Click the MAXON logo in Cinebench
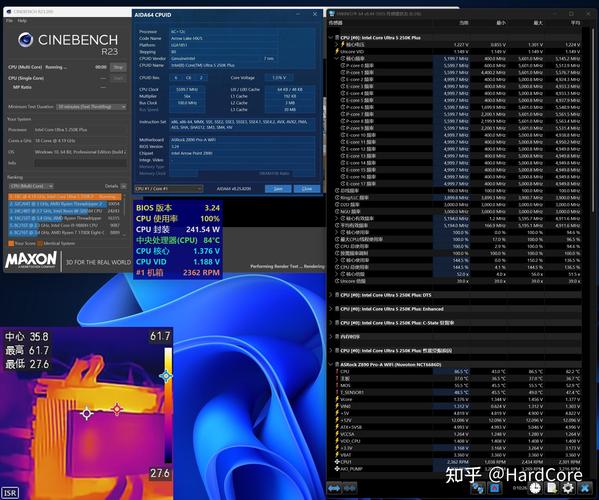599x500 pixels. tap(31, 260)
